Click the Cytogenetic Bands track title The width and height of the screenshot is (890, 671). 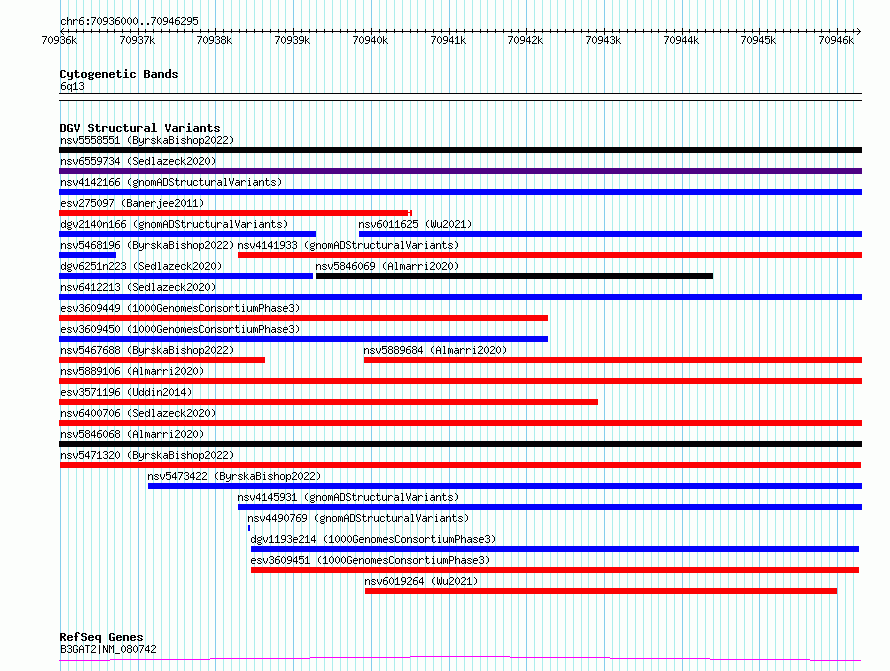click(119, 74)
